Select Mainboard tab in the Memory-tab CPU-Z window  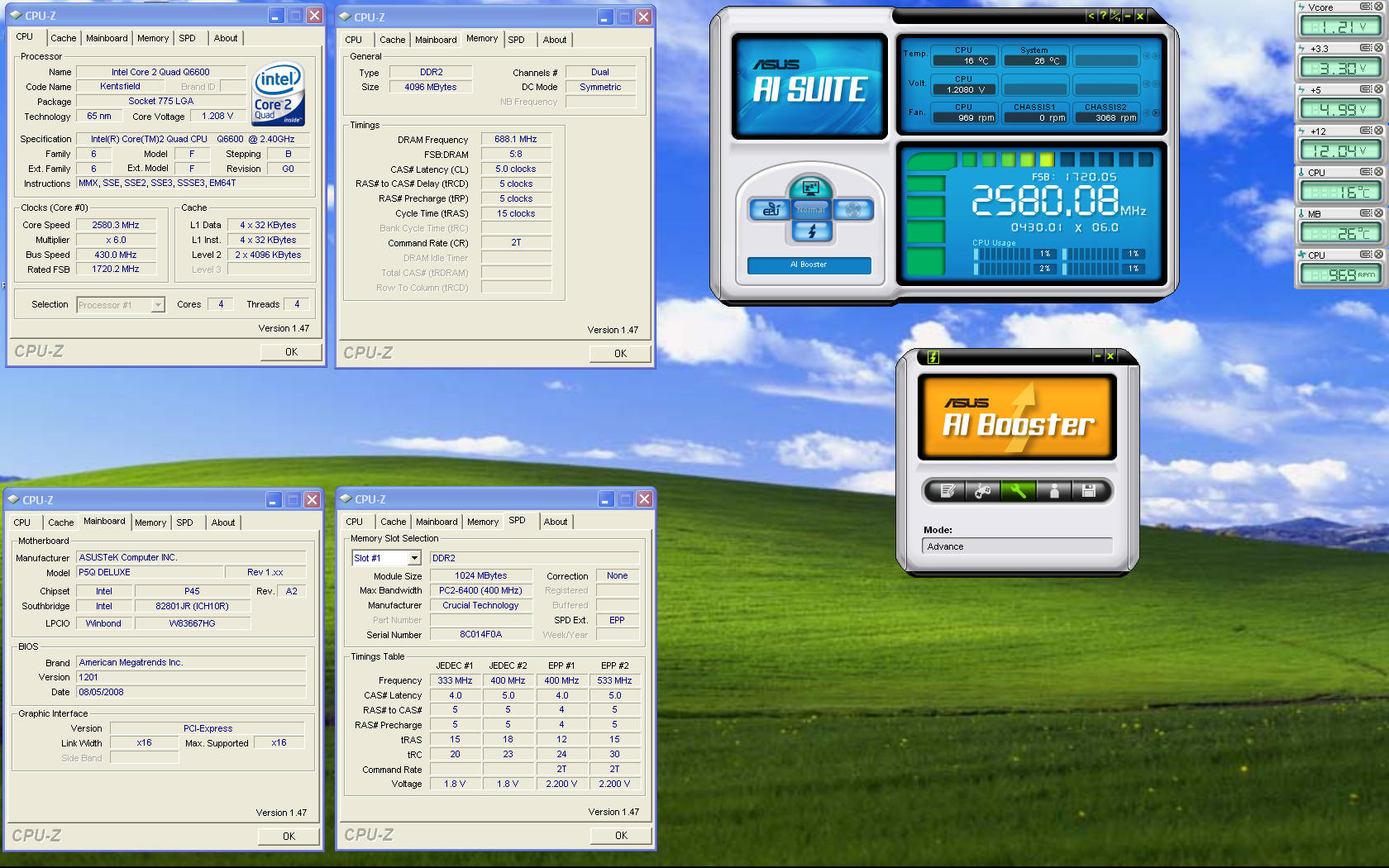point(436,40)
